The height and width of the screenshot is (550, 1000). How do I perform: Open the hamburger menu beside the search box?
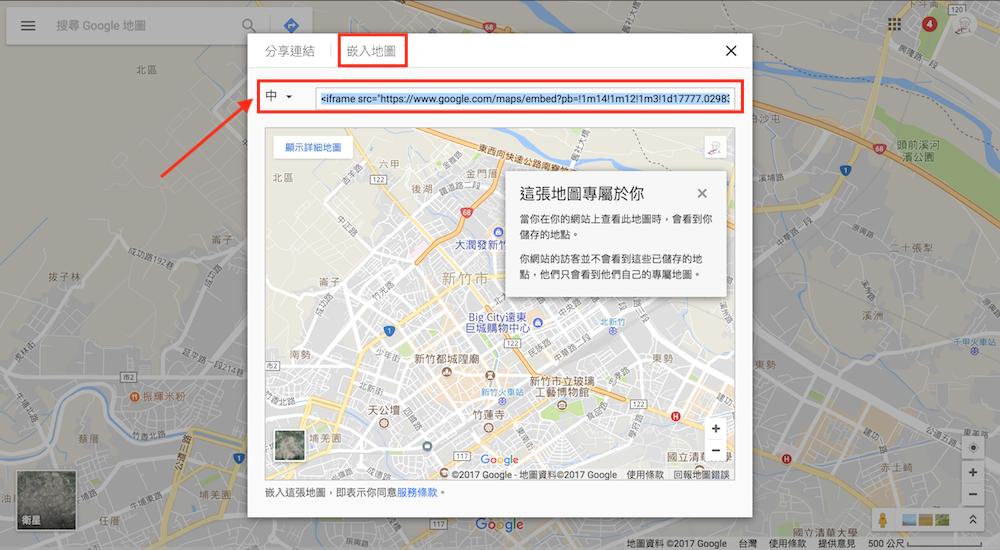[x=28, y=25]
